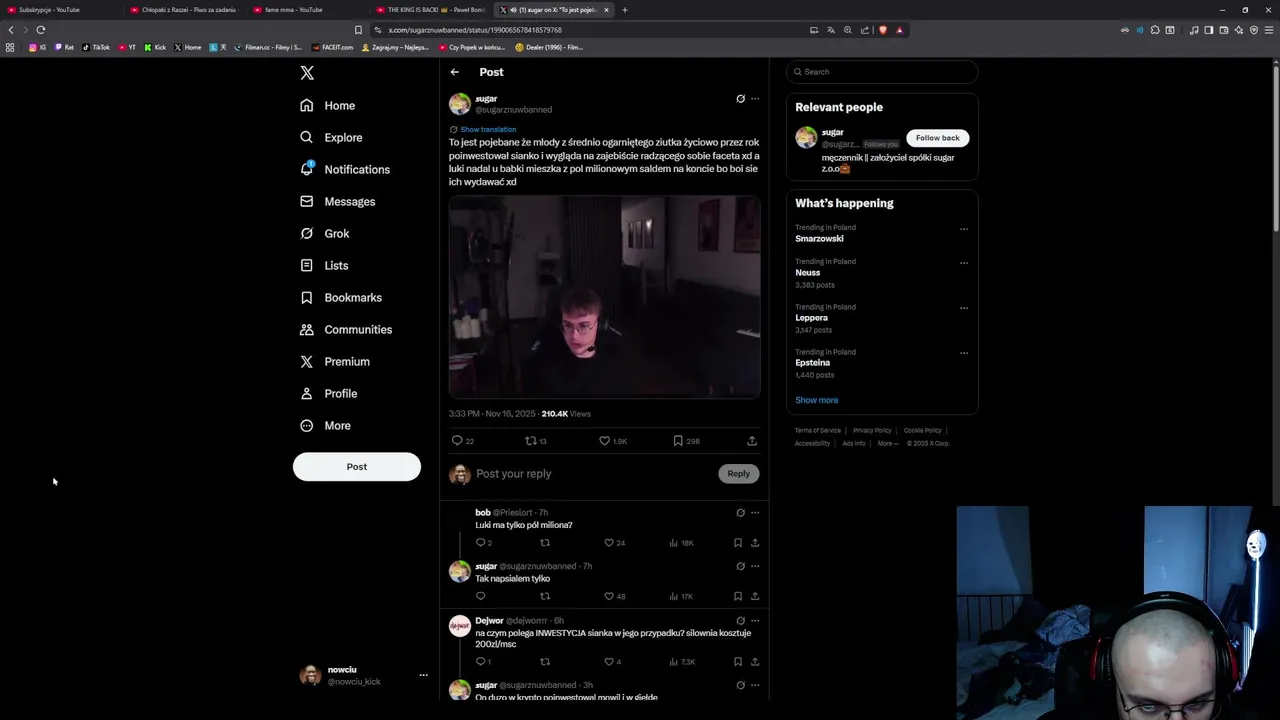Viewport: 1280px width, 720px height.
Task: Share the main post
Action: (752, 441)
